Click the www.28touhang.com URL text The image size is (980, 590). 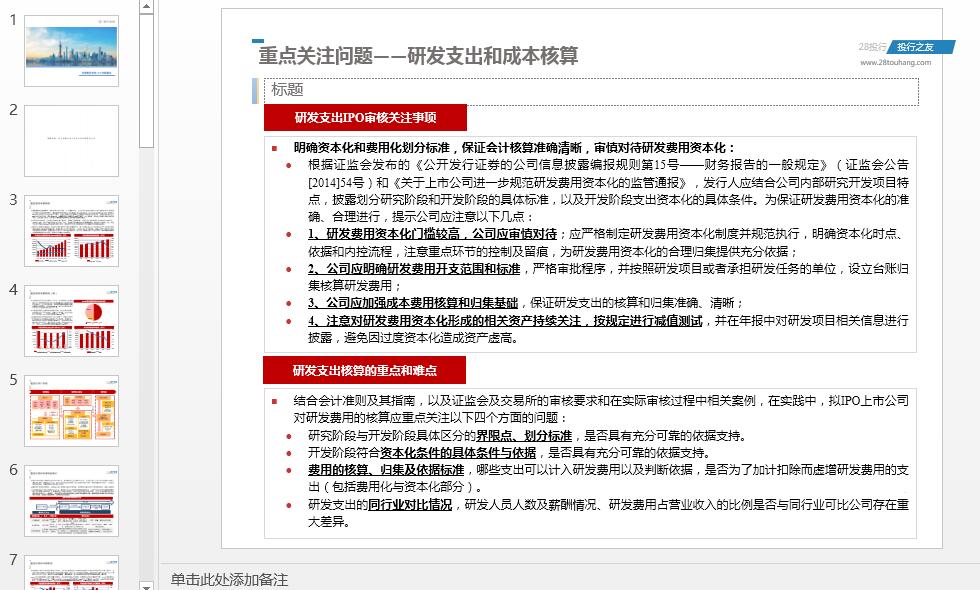[x=895, y=62]
